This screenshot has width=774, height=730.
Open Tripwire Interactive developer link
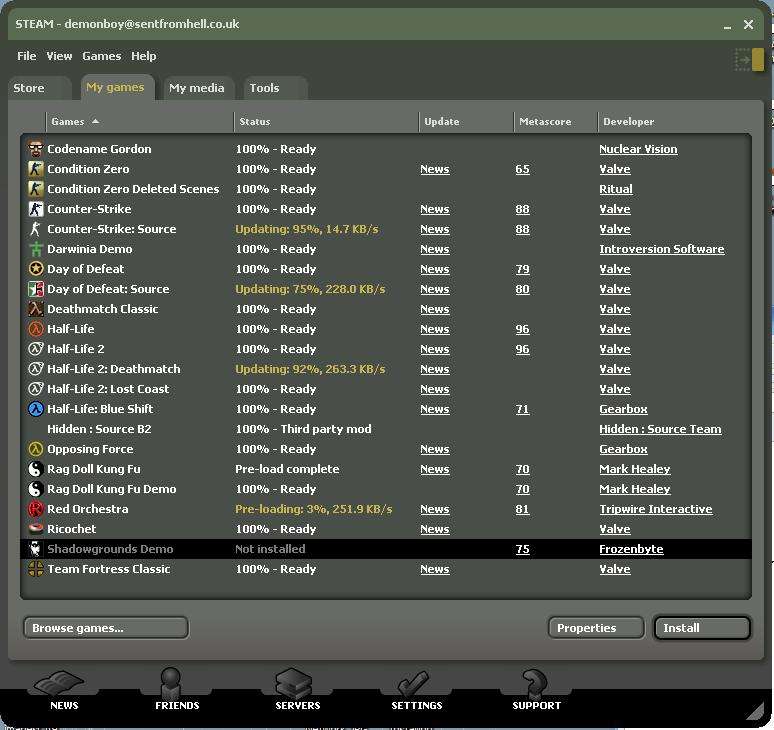pos(655,509)
